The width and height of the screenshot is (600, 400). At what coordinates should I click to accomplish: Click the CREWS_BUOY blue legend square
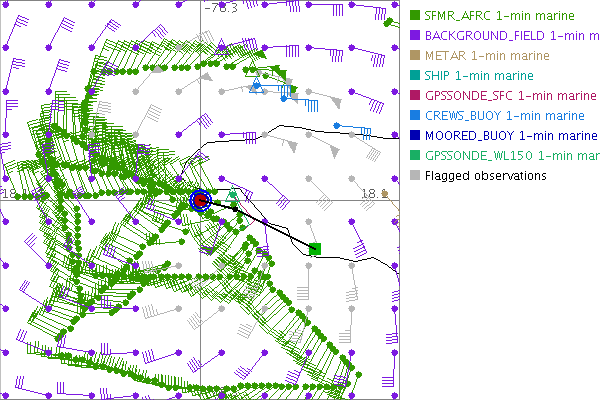(415, 116)
